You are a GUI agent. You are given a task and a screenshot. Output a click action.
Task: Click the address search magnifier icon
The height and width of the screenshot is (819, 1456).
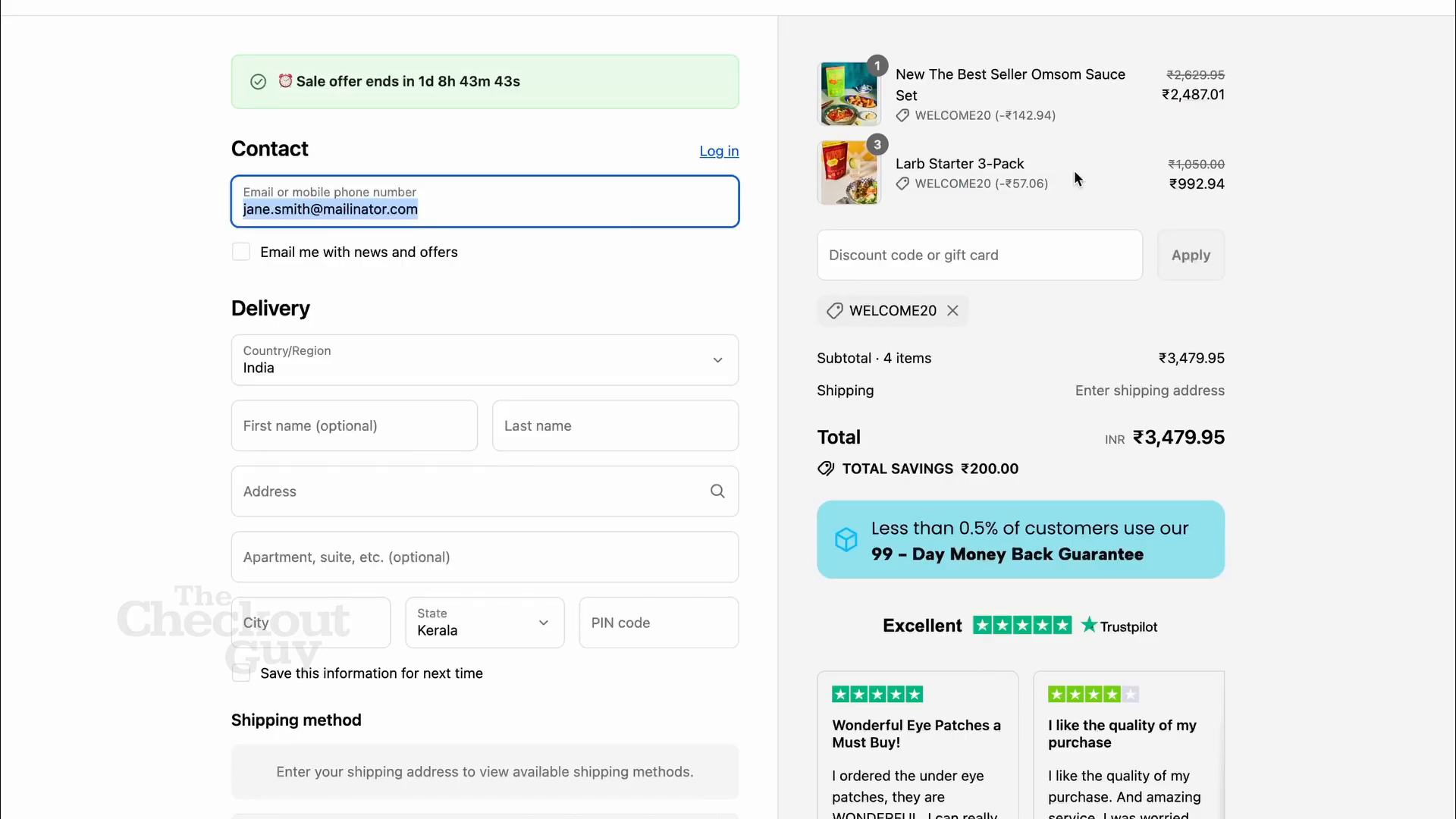[717, 491]
